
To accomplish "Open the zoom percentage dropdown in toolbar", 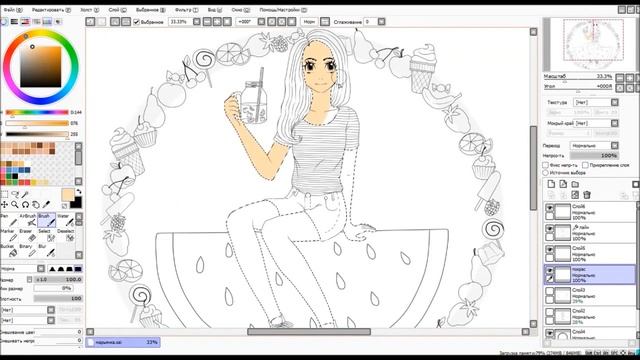I will point(197,22).
